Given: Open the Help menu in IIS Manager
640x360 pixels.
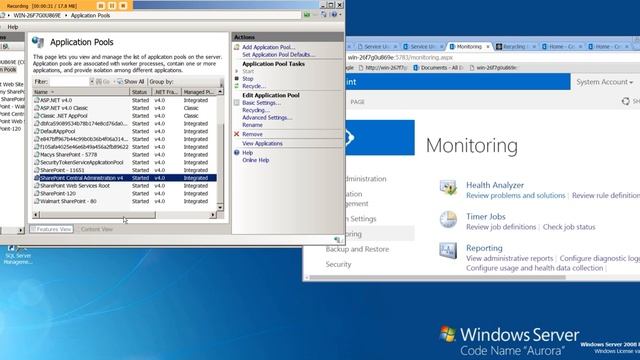Looking at the screenshot, I should click(13, 27).
